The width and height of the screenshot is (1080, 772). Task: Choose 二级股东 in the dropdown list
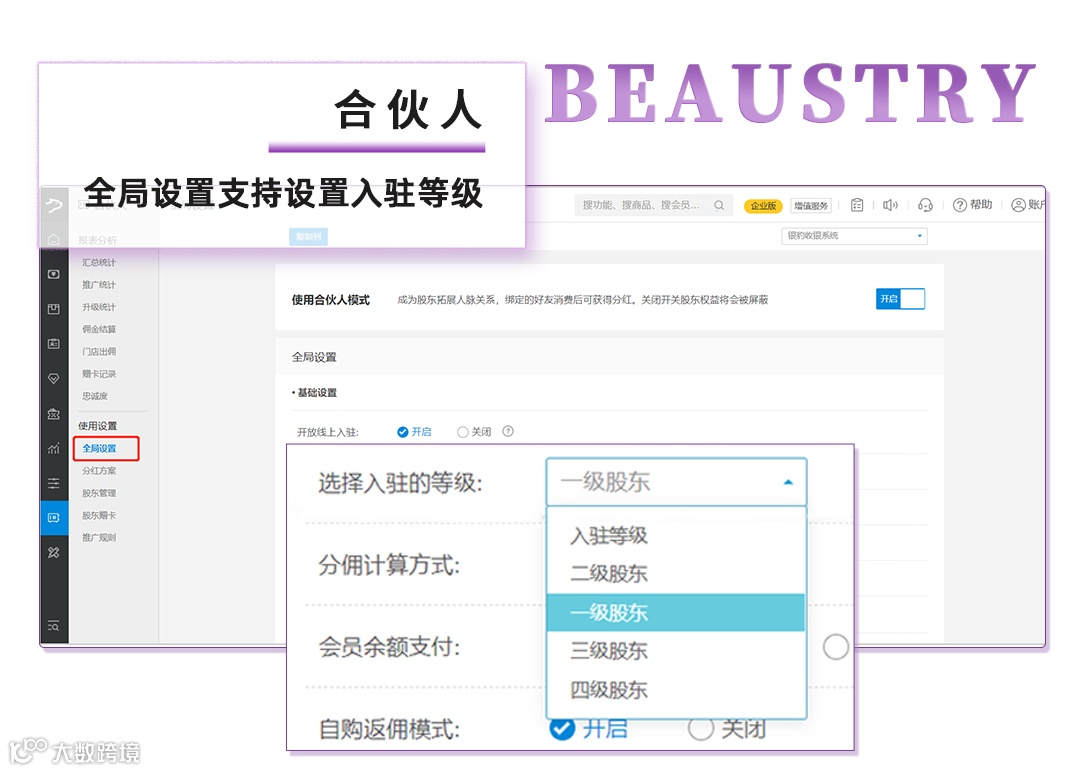point(676,573)
